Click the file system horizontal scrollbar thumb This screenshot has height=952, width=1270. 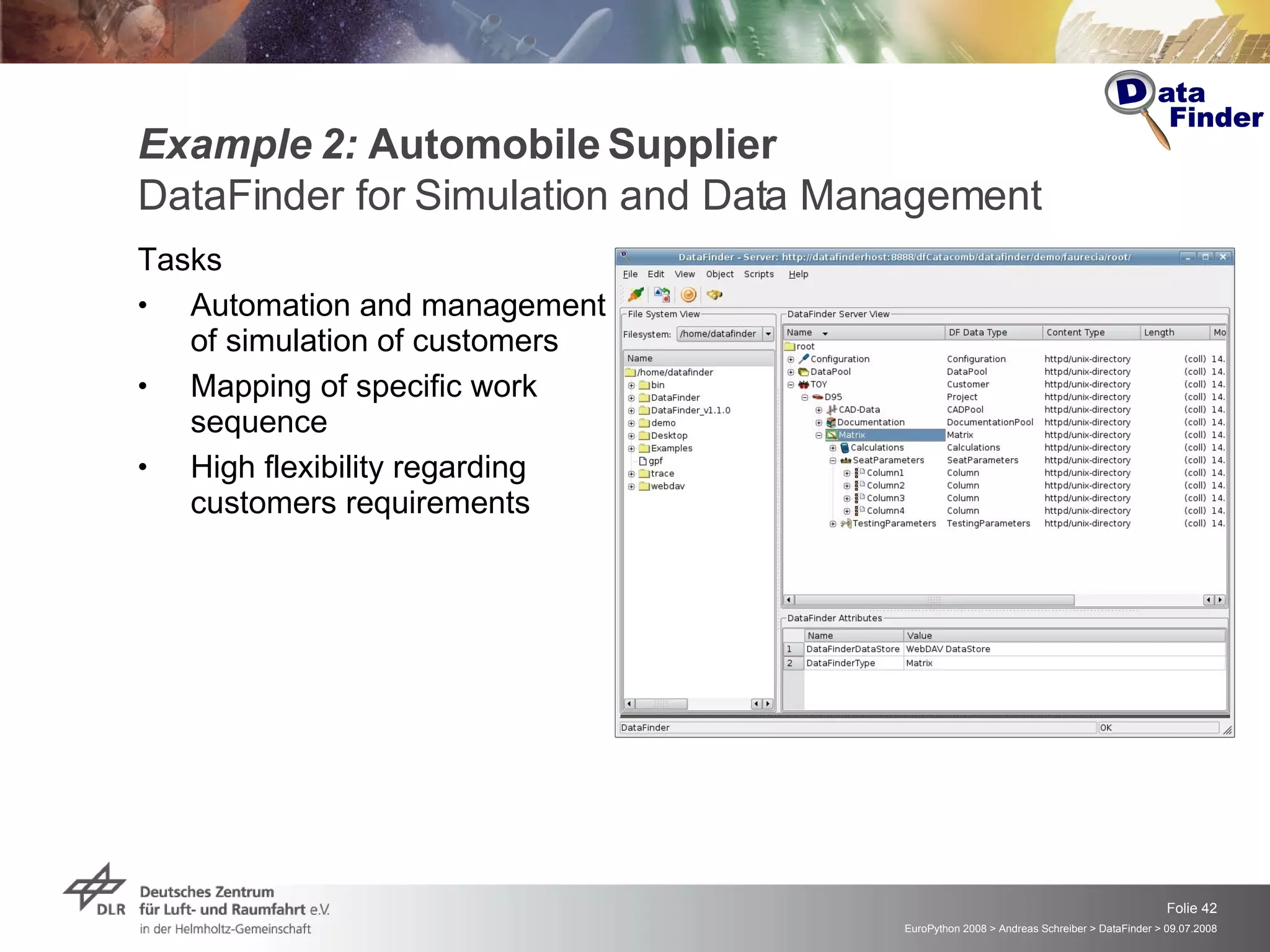[x=661, y=704]
